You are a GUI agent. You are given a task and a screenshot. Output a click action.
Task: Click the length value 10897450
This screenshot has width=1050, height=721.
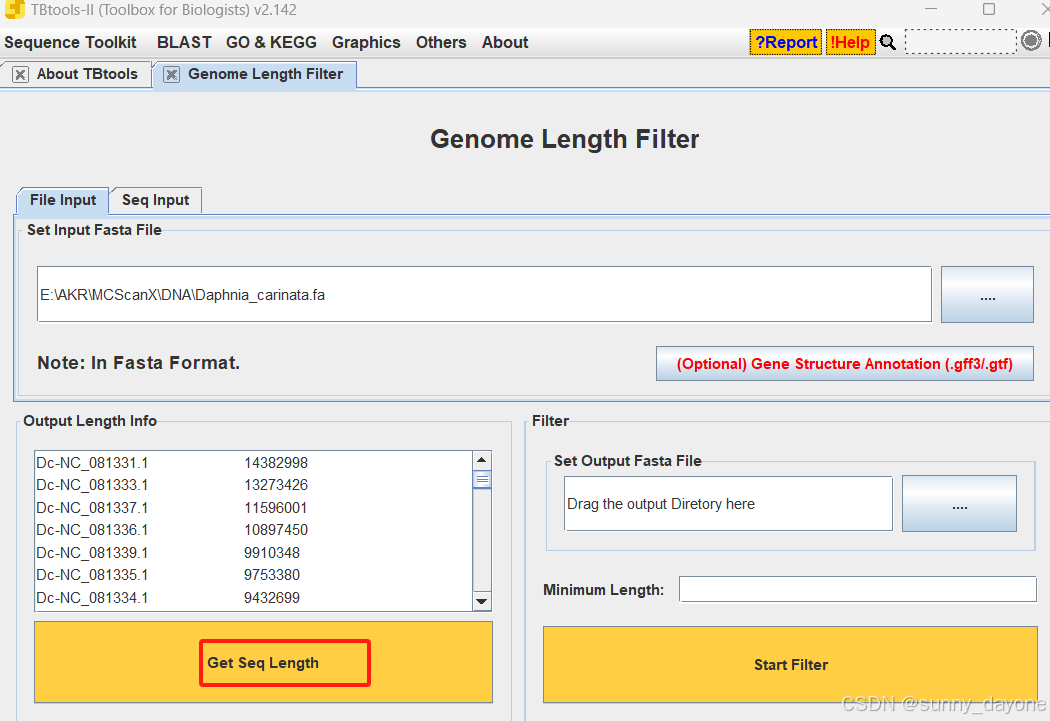click(276, 530)
